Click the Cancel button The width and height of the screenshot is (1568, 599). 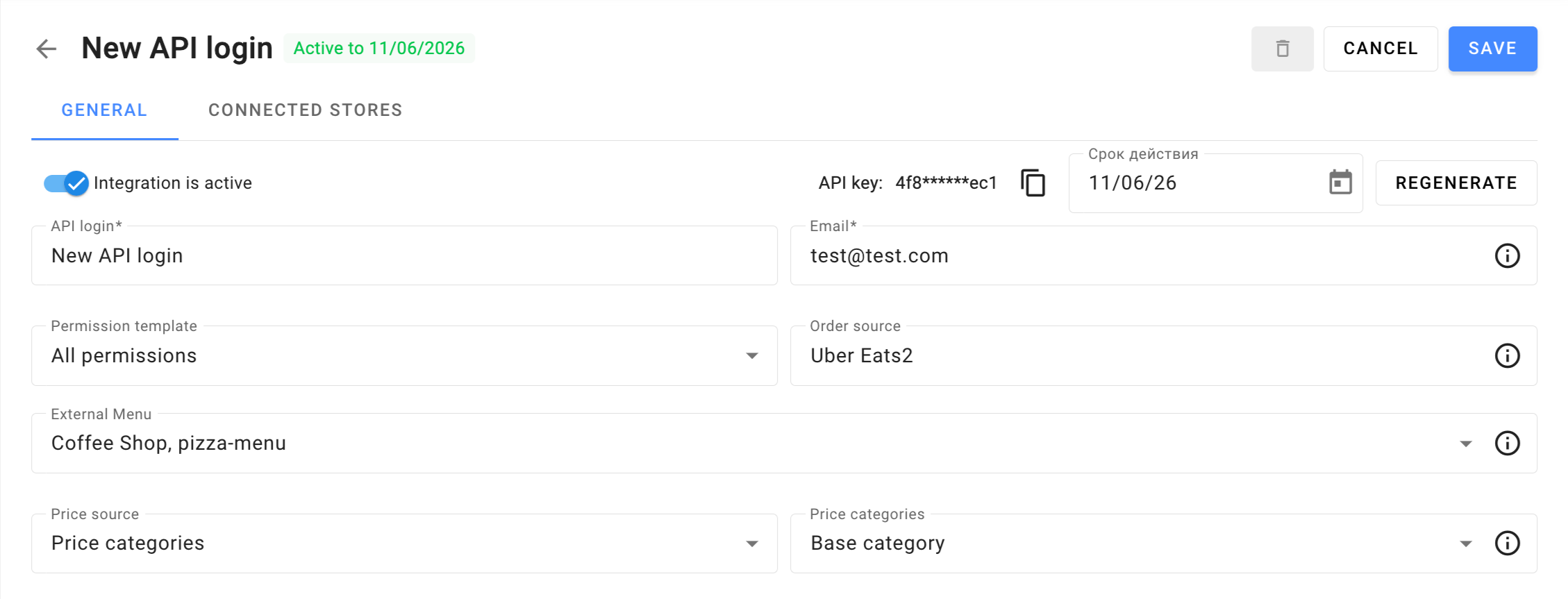(x=1380, y=49)
